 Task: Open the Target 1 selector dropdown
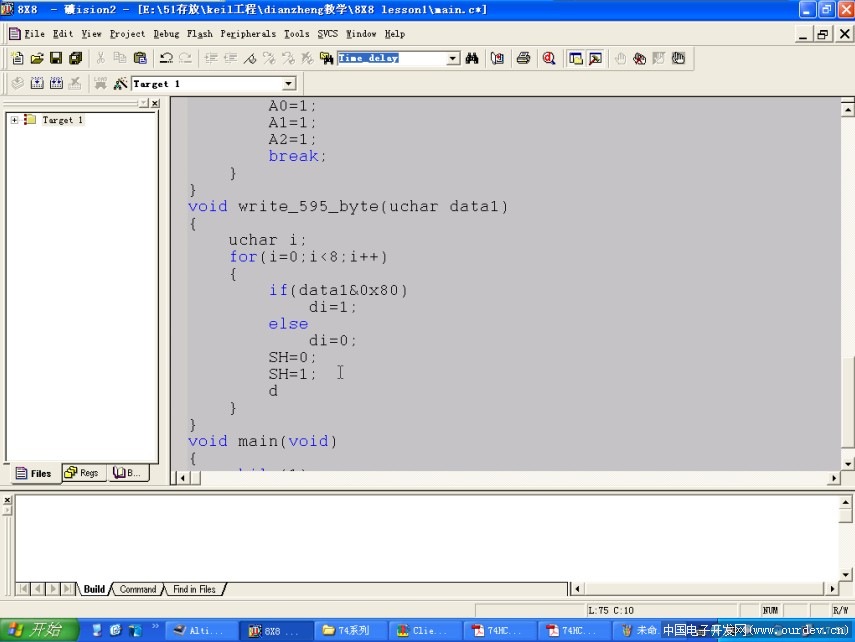(x=289, y=83)
